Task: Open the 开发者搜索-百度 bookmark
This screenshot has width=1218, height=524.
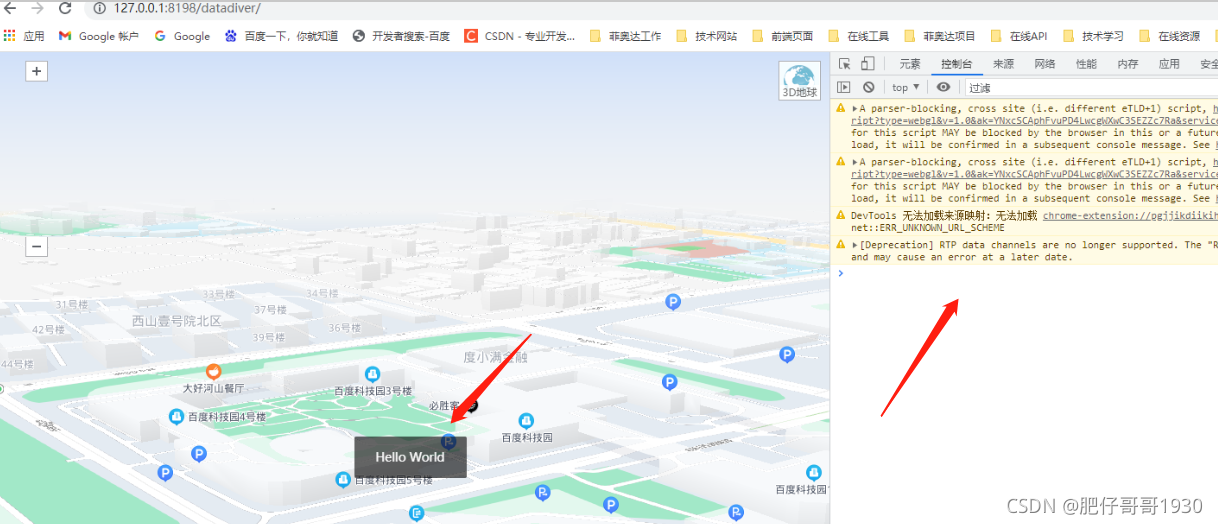Action: tap(401, 36)
